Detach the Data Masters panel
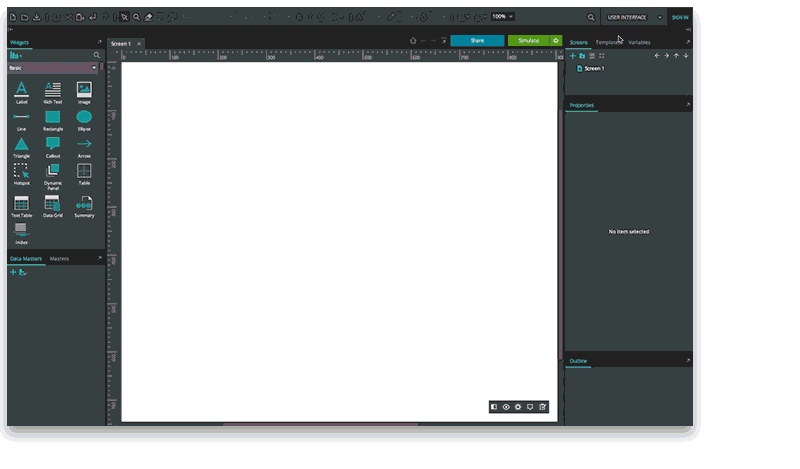This screenshot has height=469, width=800. tap(99, 258)
